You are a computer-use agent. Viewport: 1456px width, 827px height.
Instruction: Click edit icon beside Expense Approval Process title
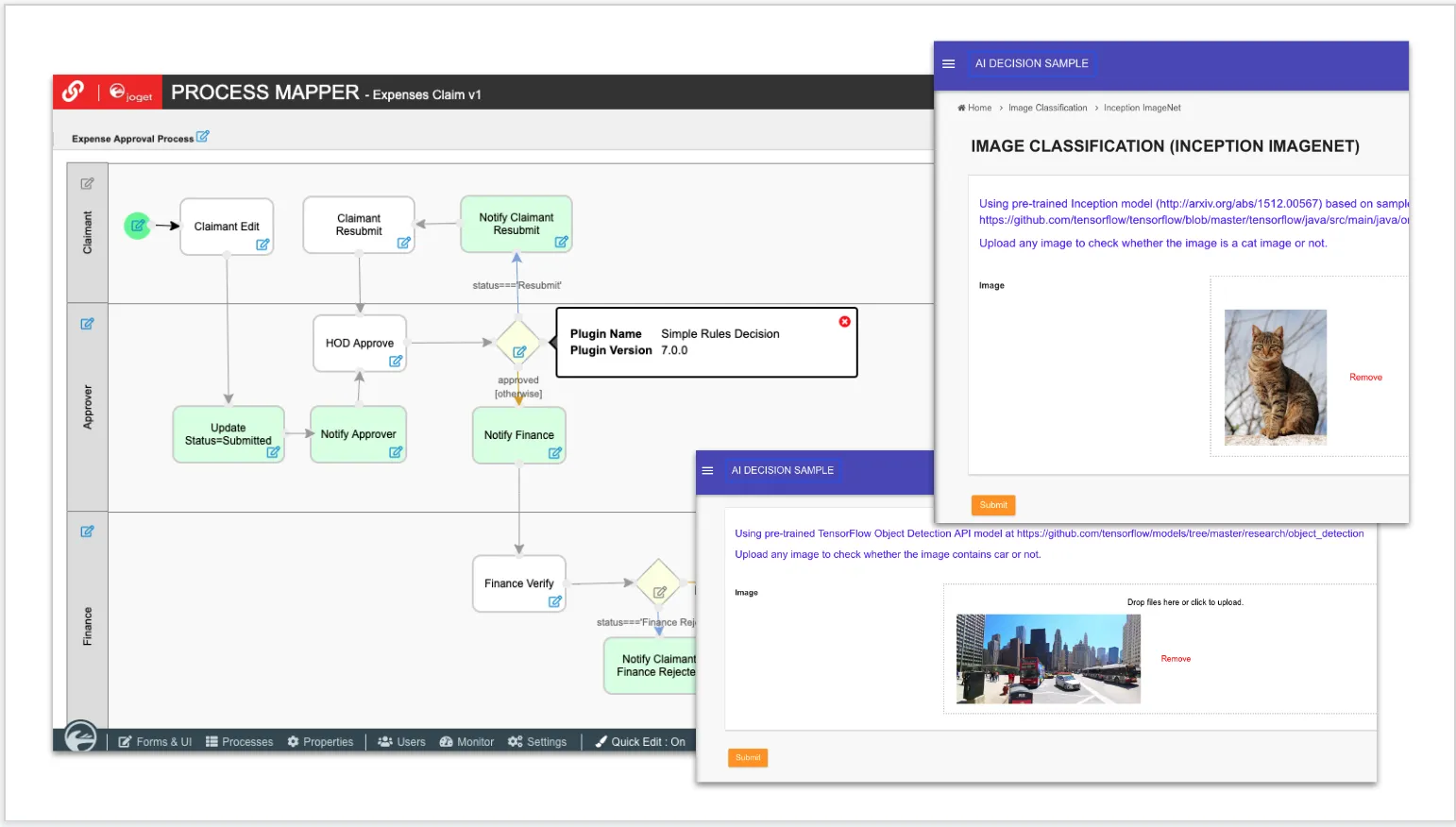pyautogui.click(x=202, y=137)
